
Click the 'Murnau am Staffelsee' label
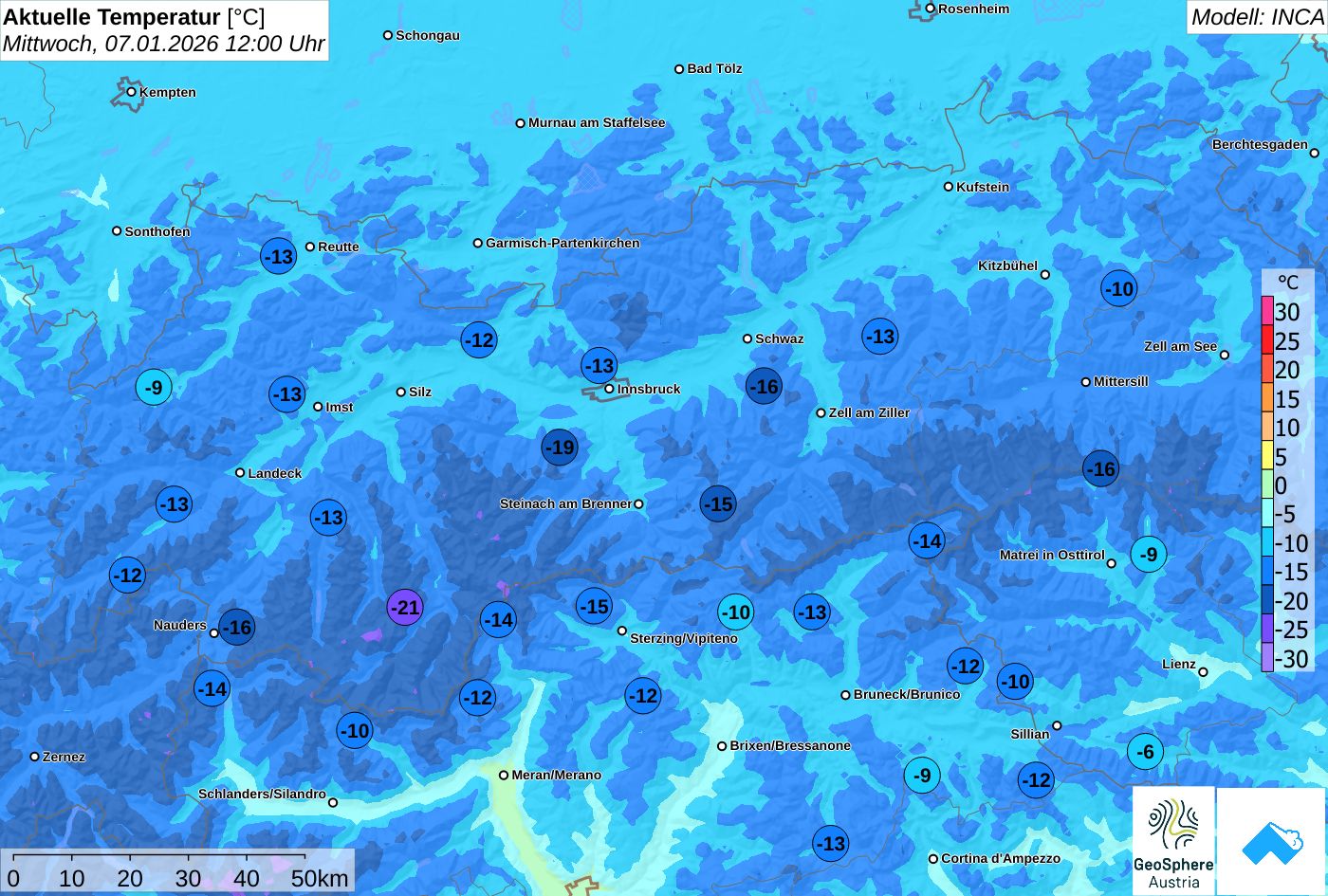tap(597, 122)
